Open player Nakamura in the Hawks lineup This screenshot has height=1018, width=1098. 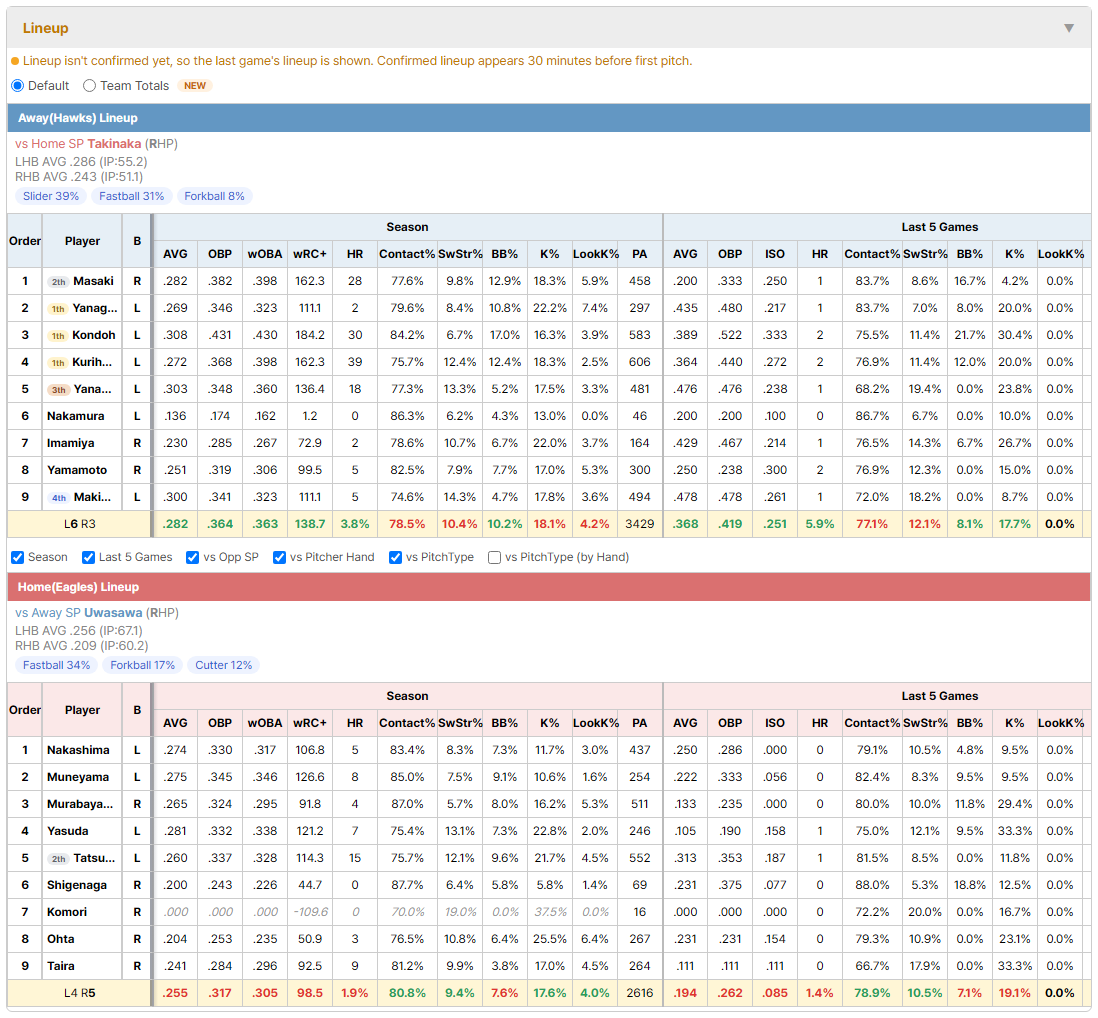[x=76, y=416]
